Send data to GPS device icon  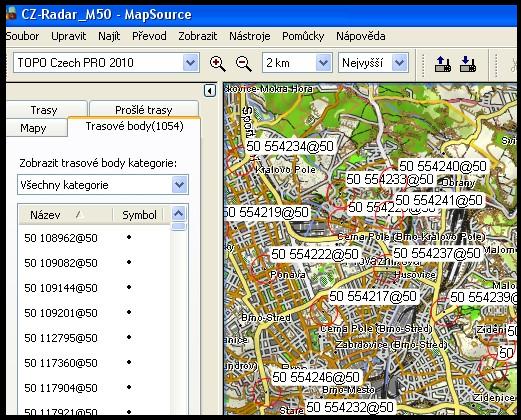click(x=443, y=64)
